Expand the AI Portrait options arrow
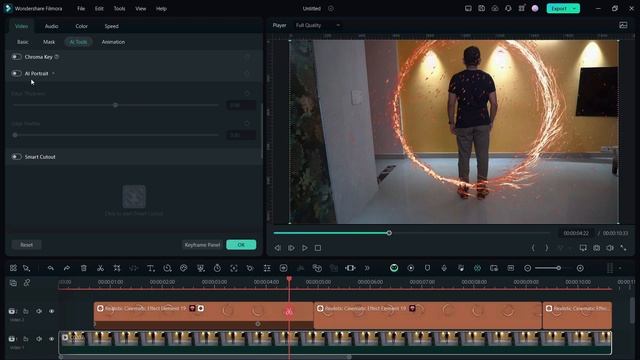Viewport: 640px width, 360px height. [53, 73]
